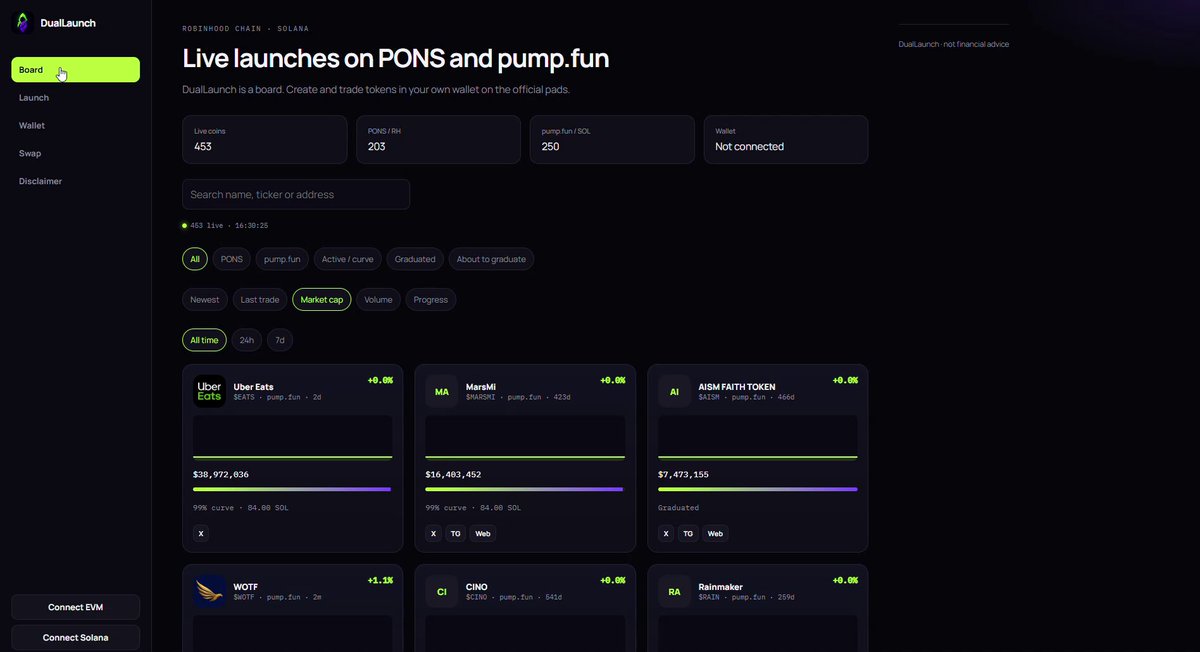Filter launches by PONS
Image resolution: width=1200 pixels, height=652 pixels.
click(x=232, y=259)
